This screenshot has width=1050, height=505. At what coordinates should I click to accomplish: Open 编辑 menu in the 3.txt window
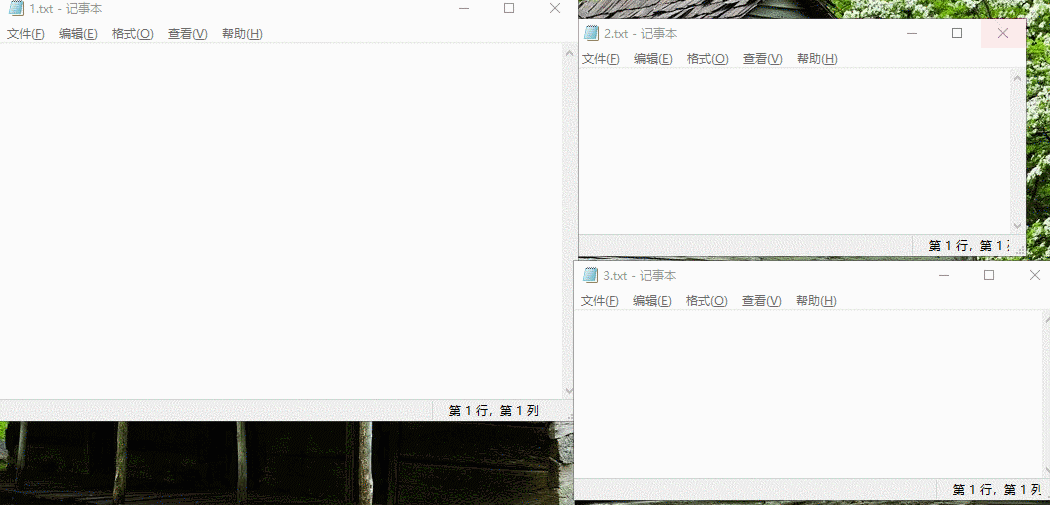point(652,301)
